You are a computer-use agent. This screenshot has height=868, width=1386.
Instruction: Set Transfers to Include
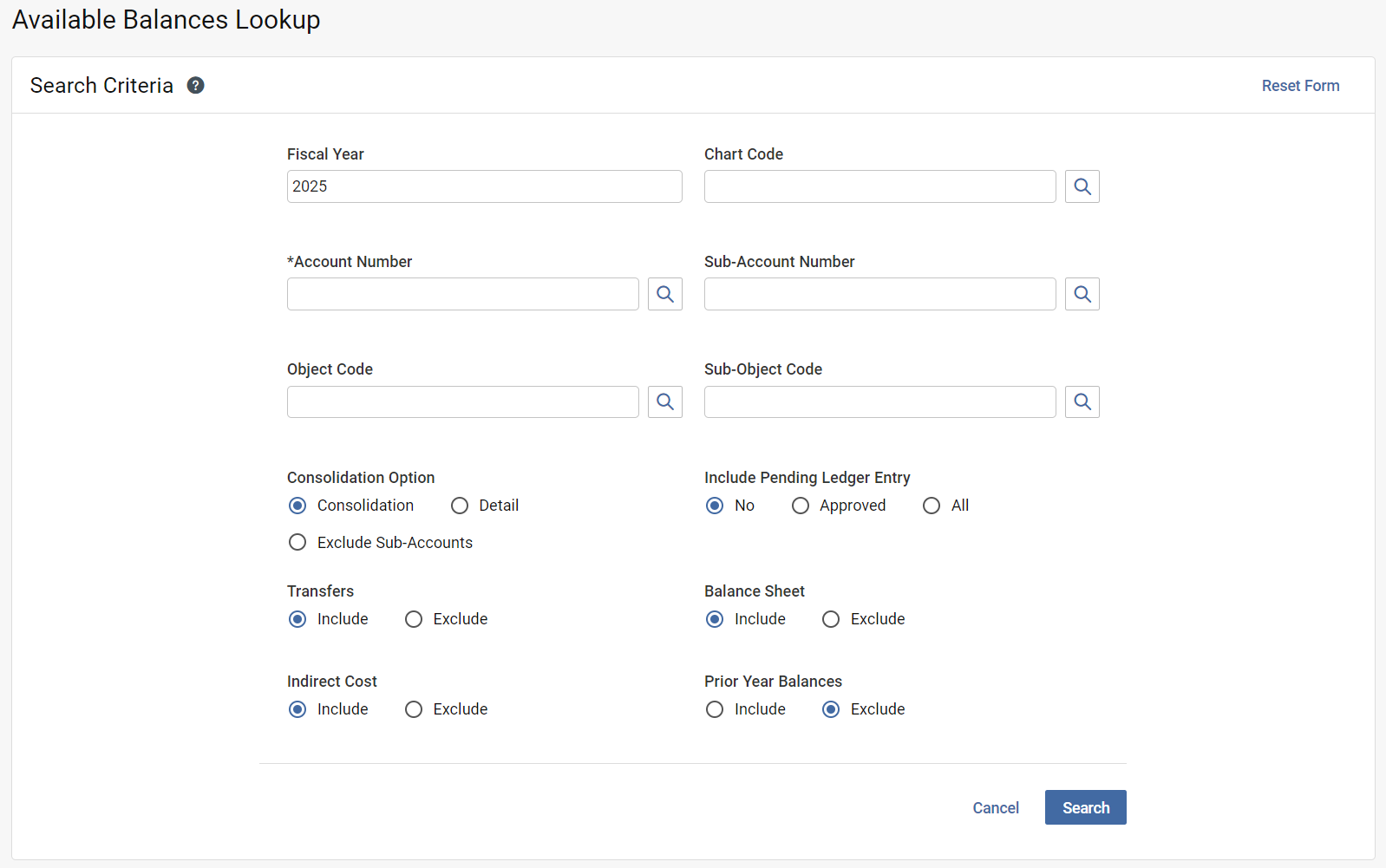point(297,619)
